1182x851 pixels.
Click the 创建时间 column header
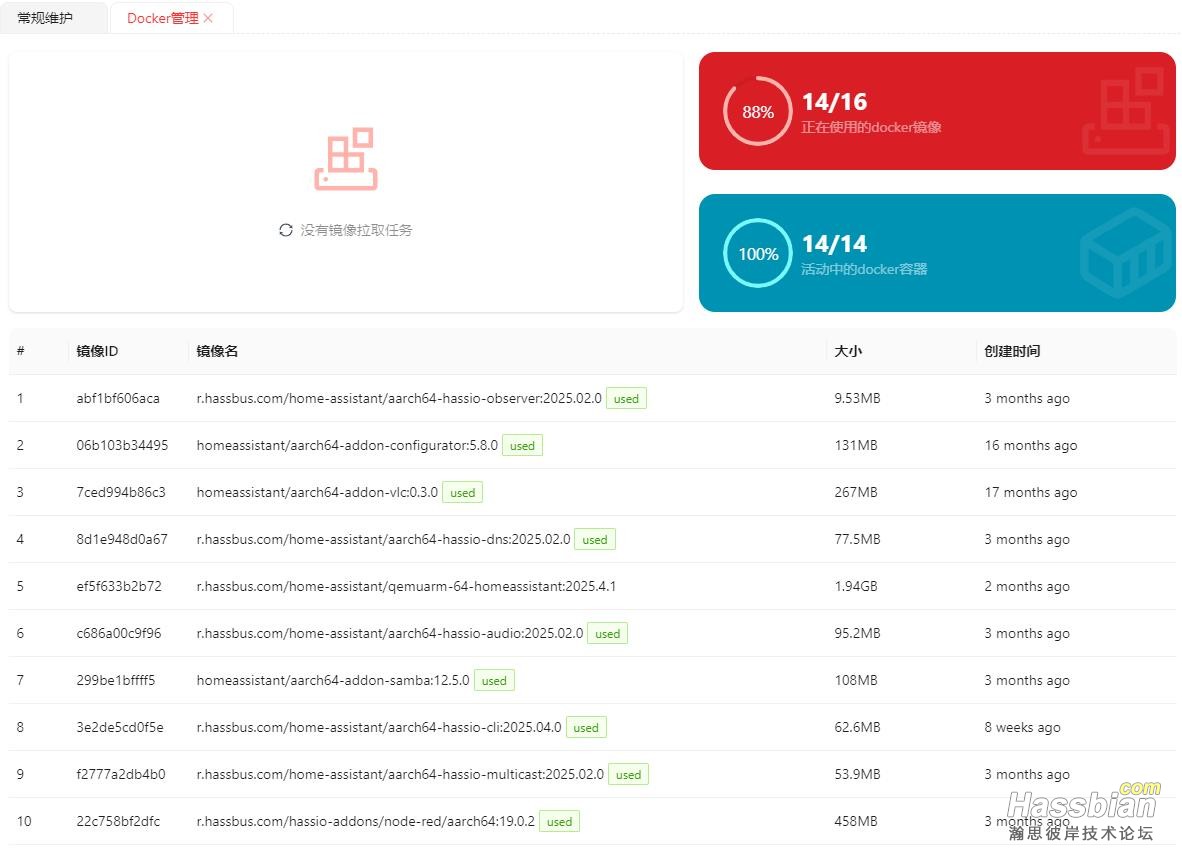[x=1012, y=351]
